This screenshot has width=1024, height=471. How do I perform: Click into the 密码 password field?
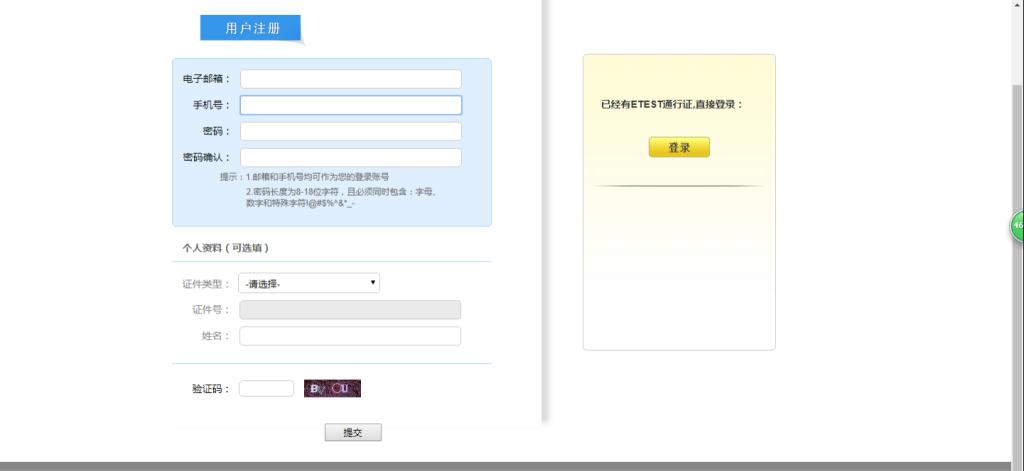(x=350, y=131)
